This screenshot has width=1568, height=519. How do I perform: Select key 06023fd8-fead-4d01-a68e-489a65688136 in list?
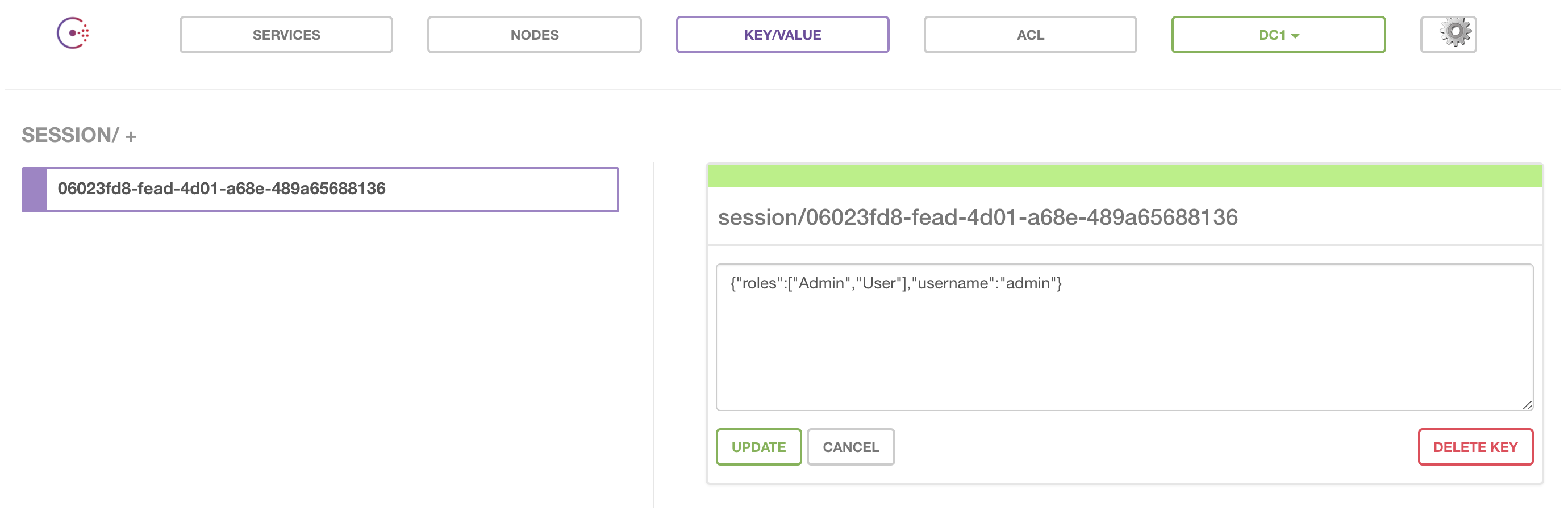[320, 189]
